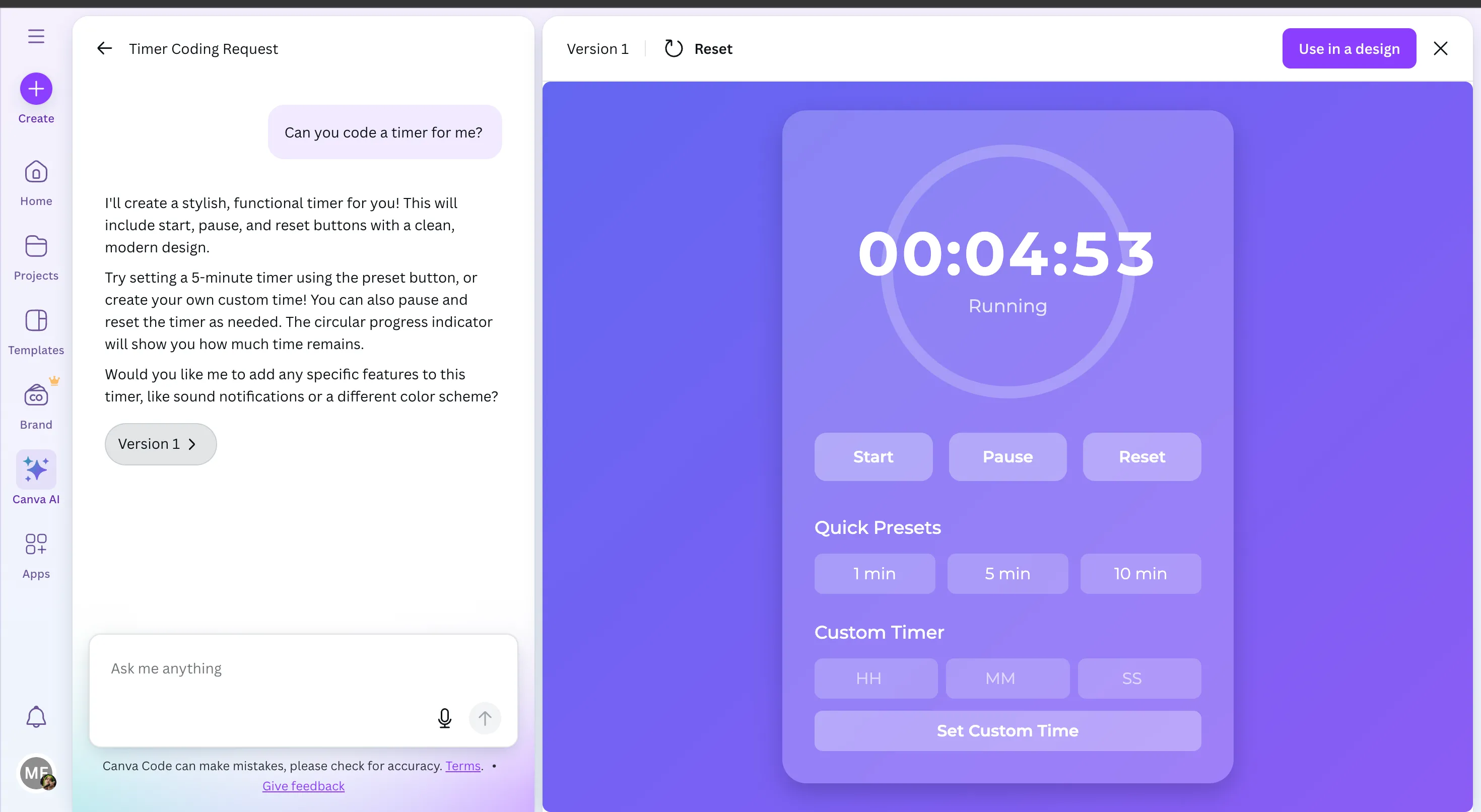Click the SS seconds input field

1139,678
